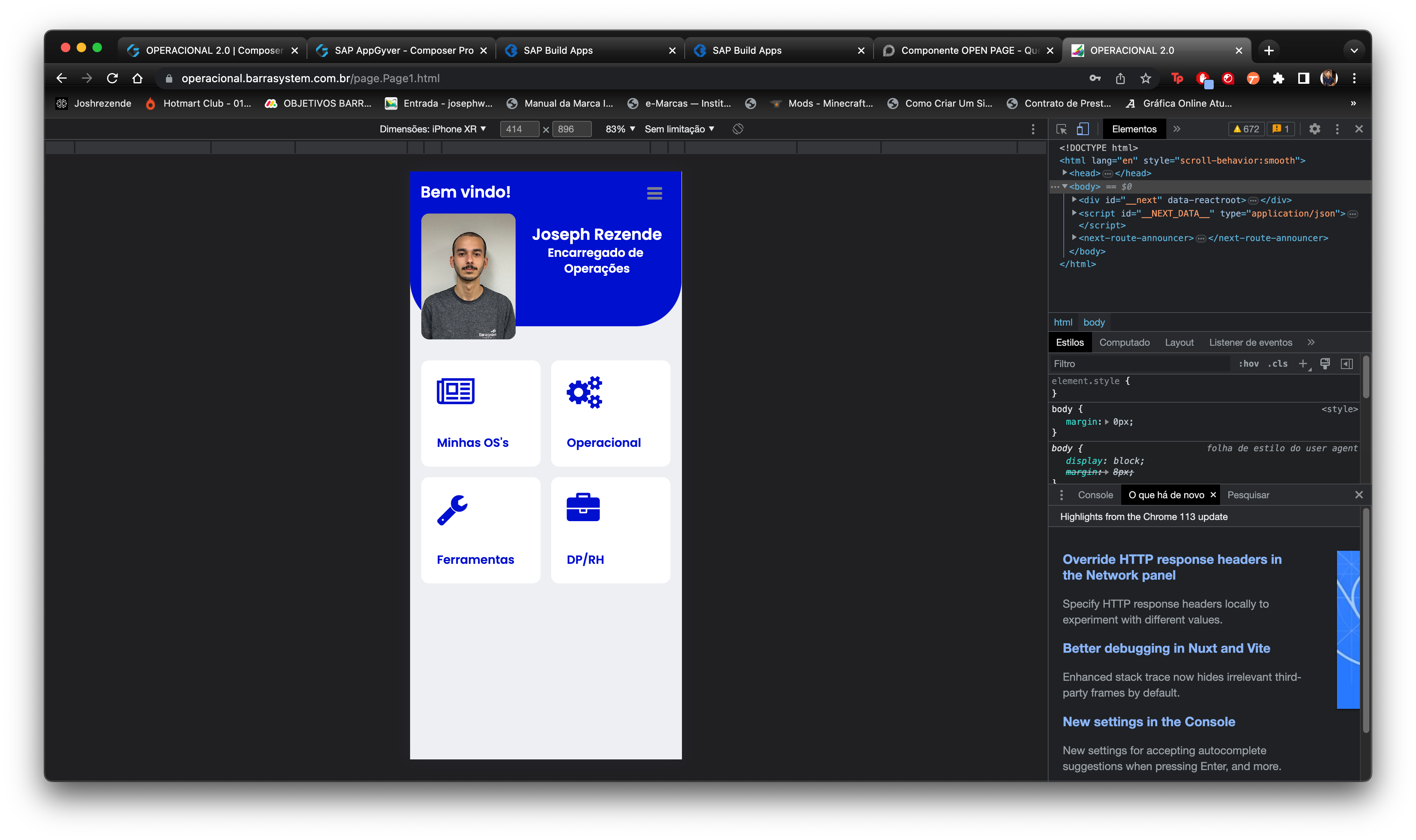Viewport: 1416px width, 840px height.
Task: Open the Extensions puzzle icon
Action: [x=1278, y=78]
